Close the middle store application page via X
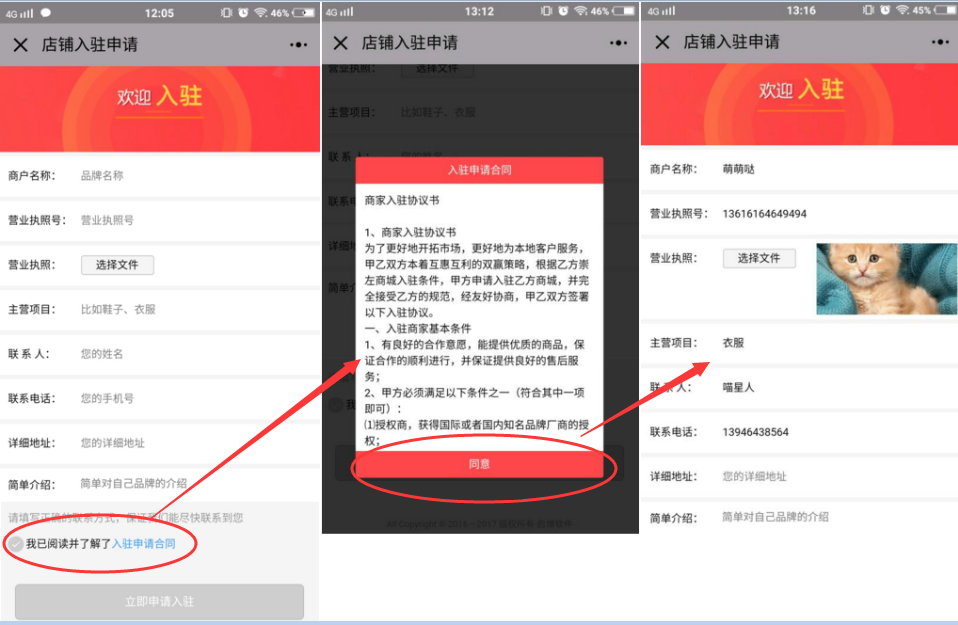 tap(340, 43)
